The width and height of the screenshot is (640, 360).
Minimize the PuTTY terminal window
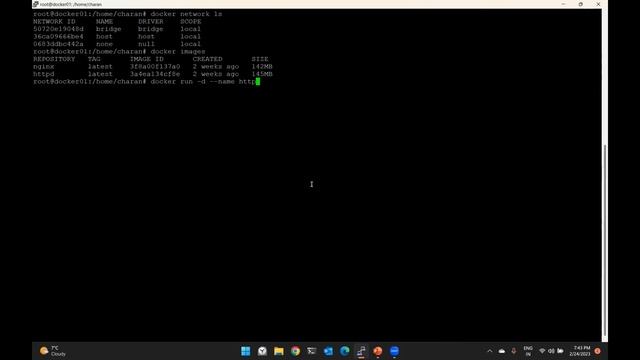(563, 4)
